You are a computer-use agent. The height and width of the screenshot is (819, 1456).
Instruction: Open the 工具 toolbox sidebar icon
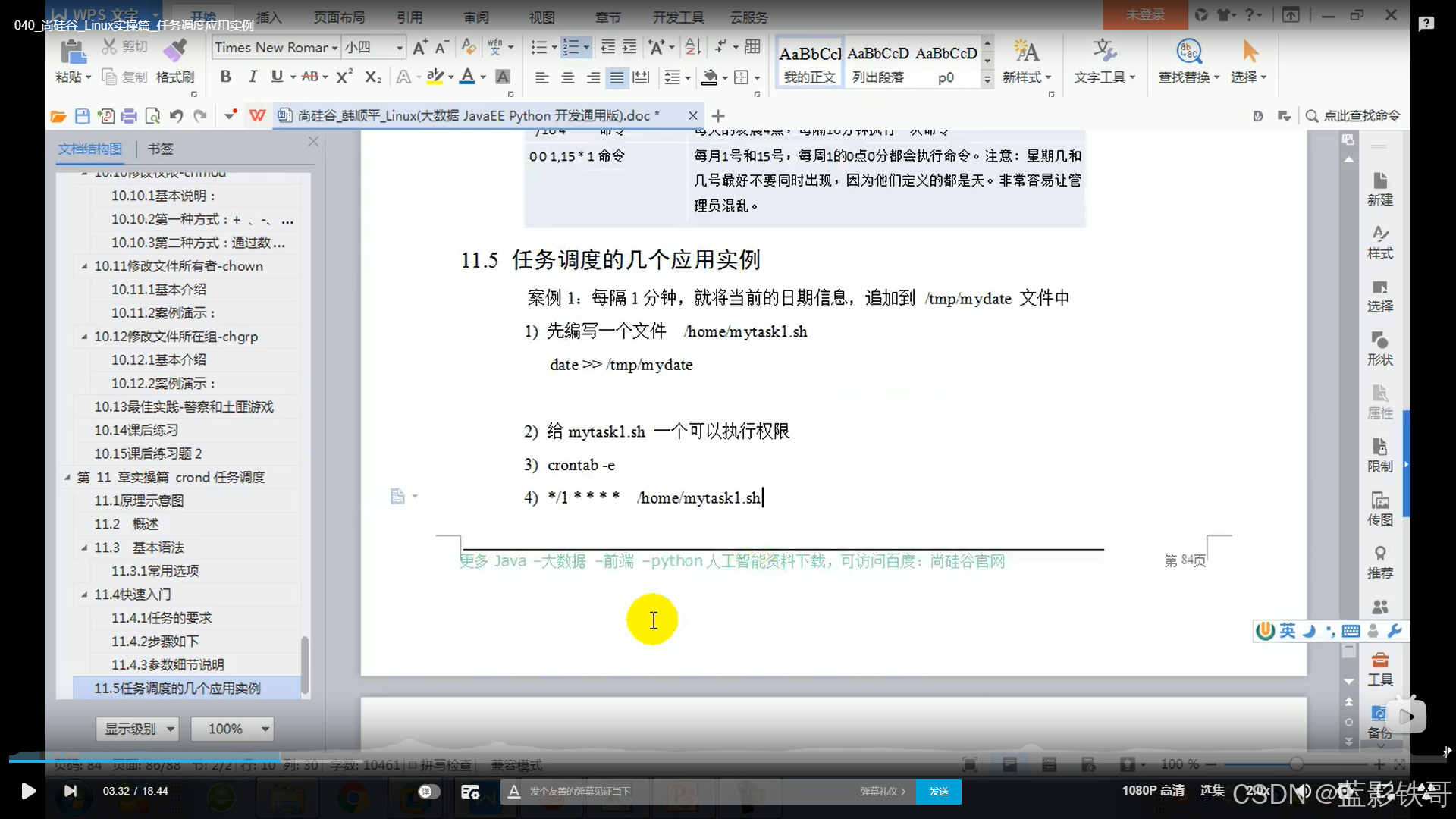pos(1380,668)
